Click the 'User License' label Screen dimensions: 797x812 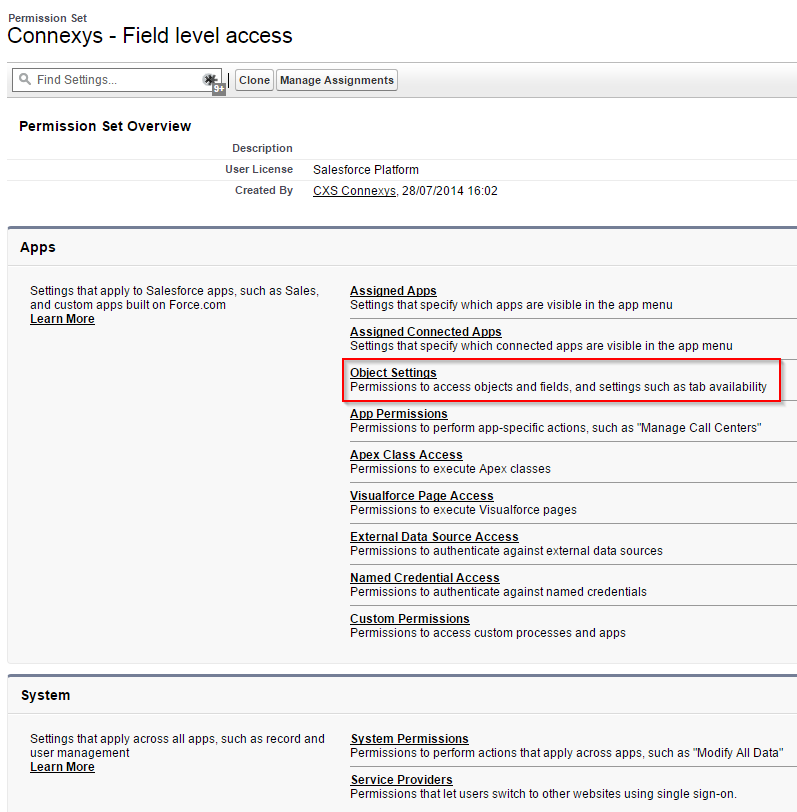259,169
